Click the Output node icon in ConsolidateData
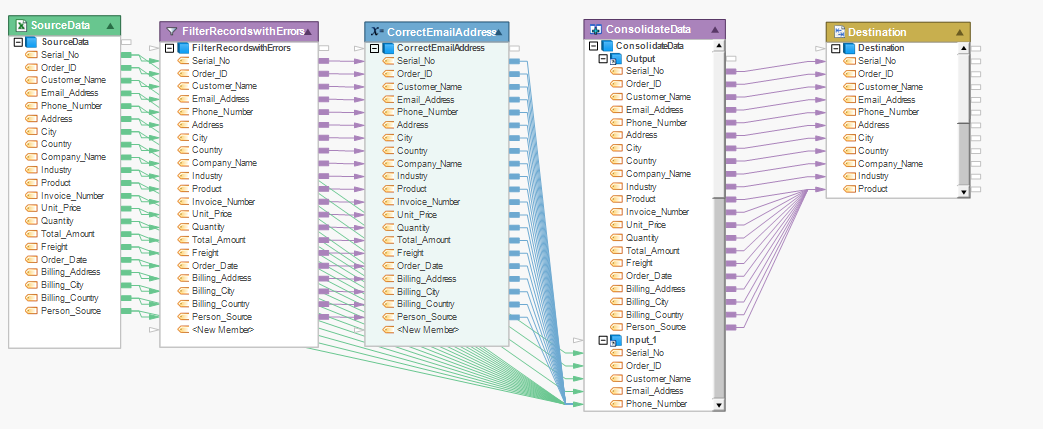 617,59
